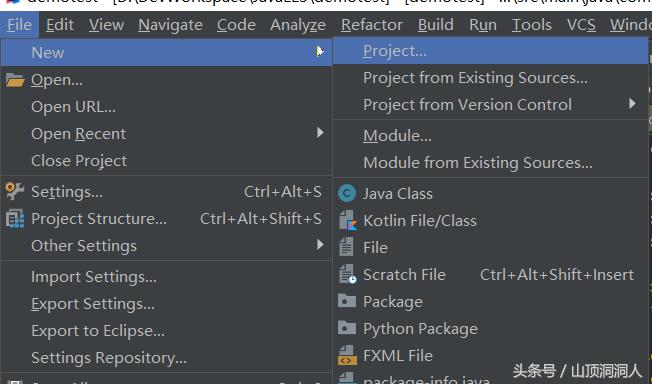The height and width of the screenshot is (384, 652).
Task: Open the Analyze menu
Action: click(298, 25)
